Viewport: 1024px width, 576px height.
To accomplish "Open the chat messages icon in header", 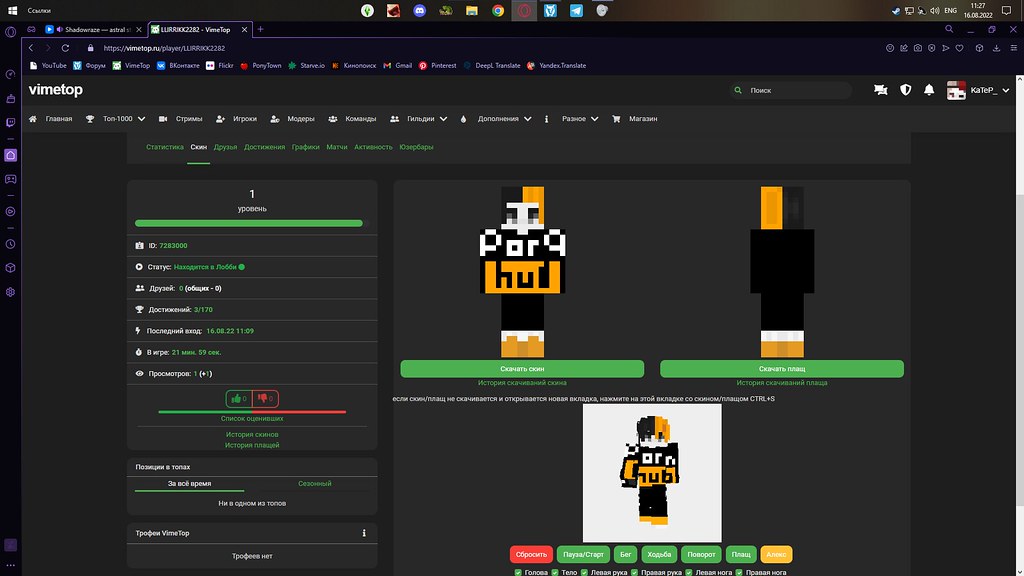I will (880, 90).
